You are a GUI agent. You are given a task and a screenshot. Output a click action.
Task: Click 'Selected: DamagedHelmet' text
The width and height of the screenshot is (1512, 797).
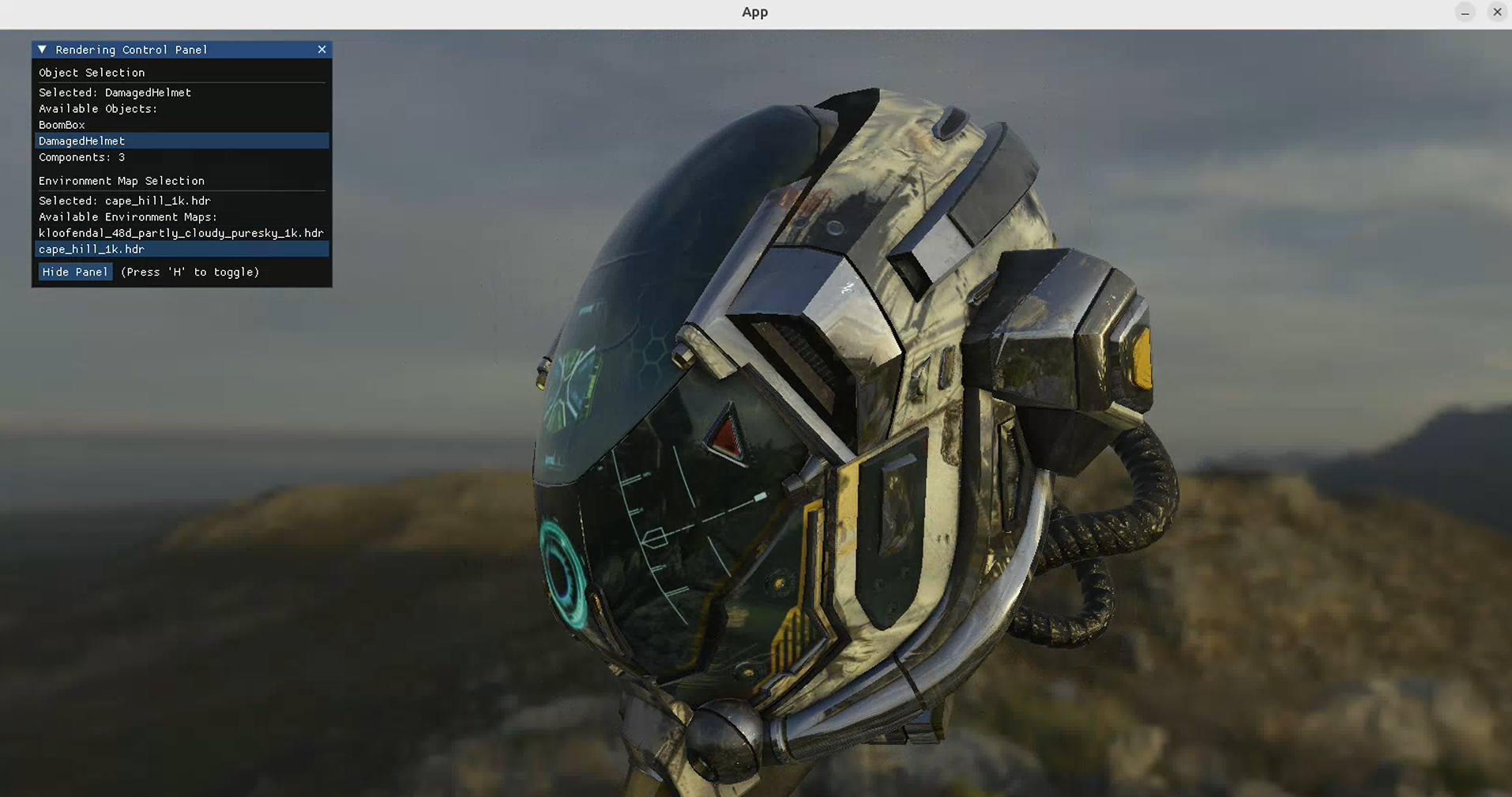115,92
